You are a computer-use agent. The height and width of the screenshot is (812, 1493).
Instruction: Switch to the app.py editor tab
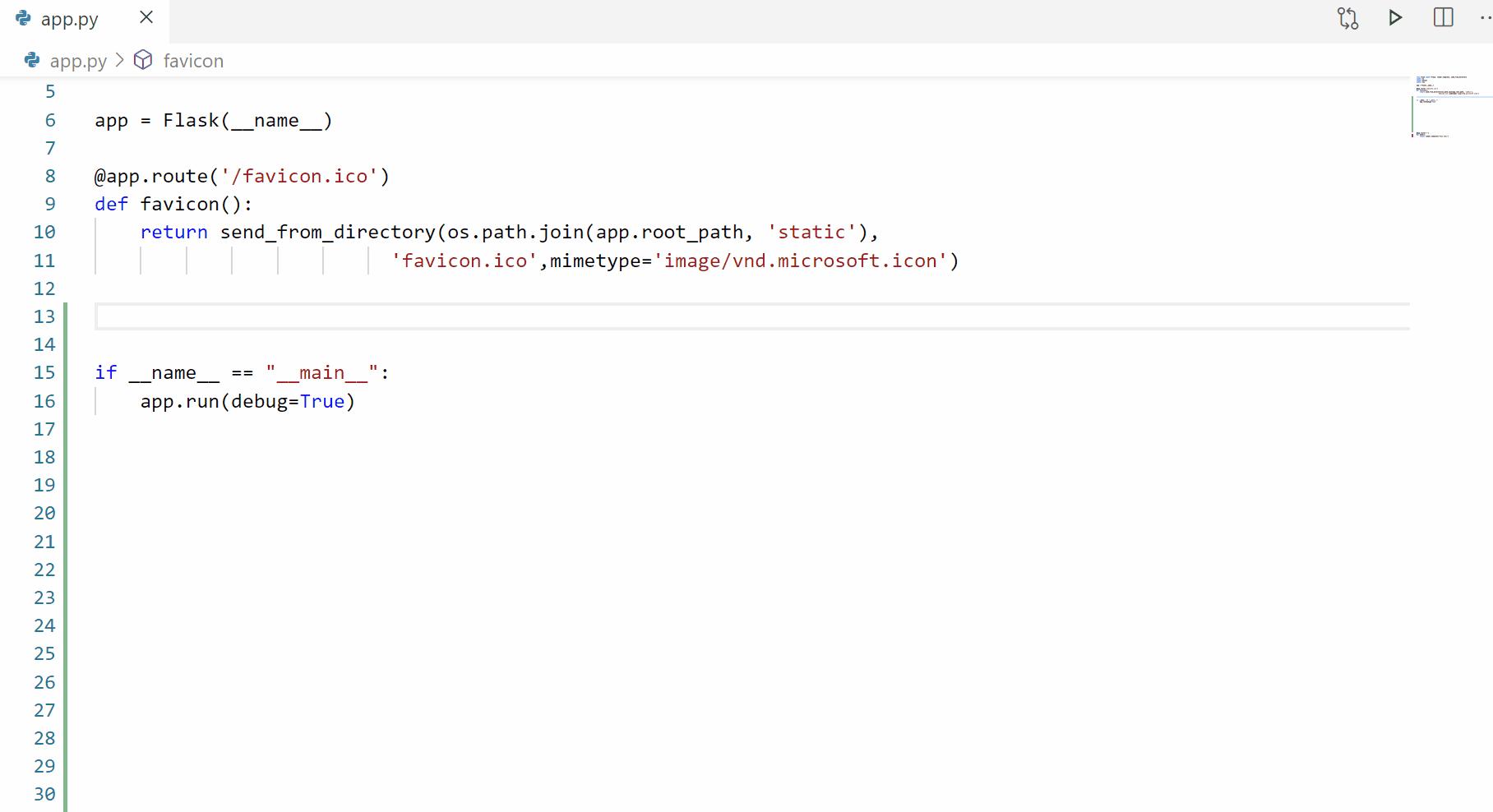click(x=70, y=17)
